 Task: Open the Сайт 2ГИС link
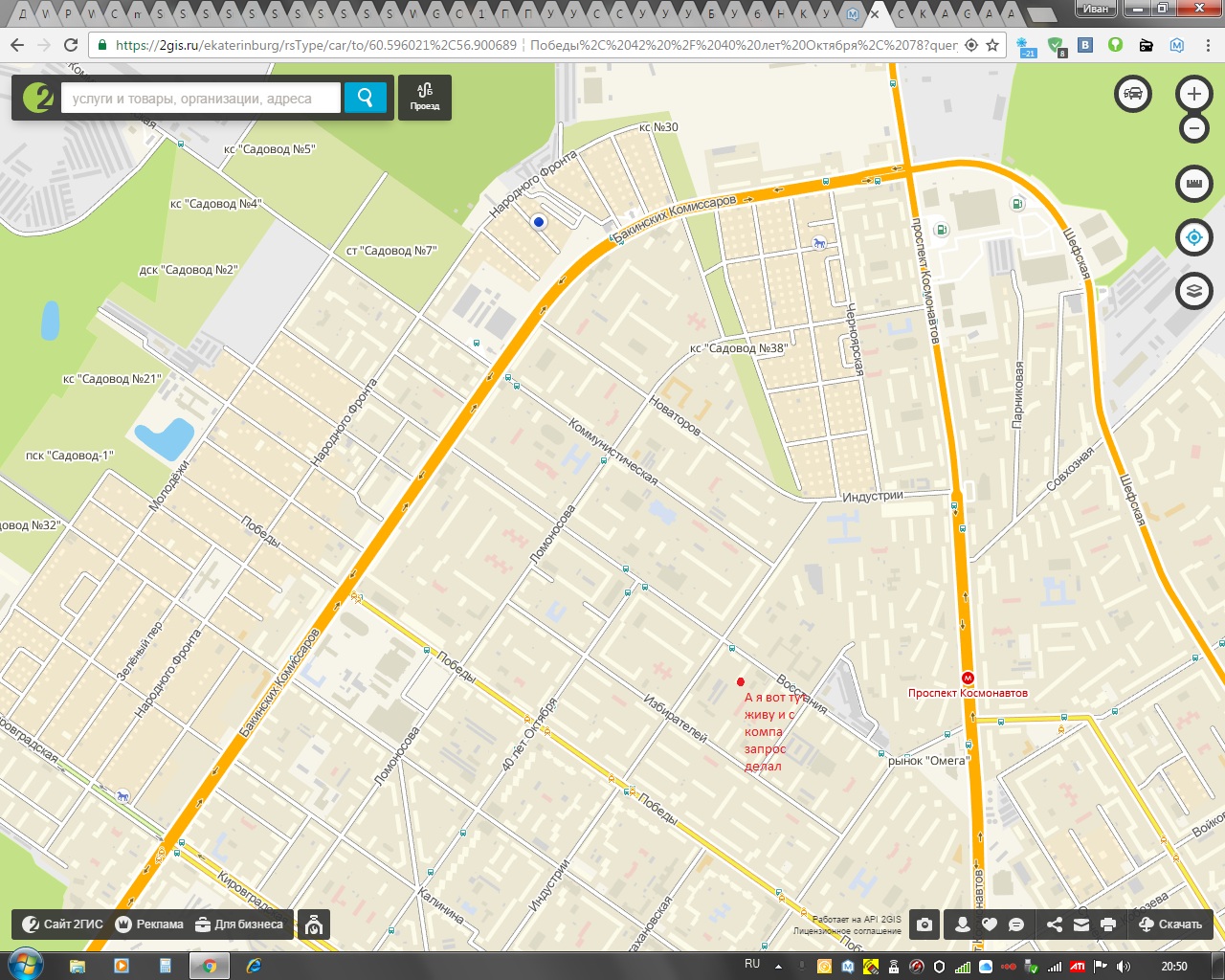tap(62, 924)
